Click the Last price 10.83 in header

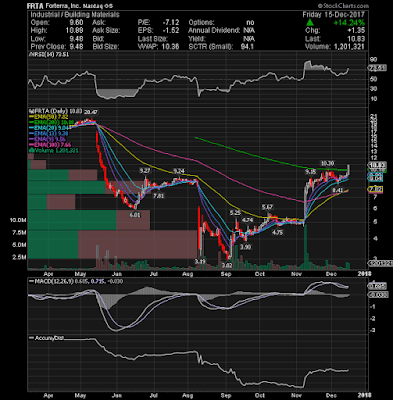pos(356,39)
